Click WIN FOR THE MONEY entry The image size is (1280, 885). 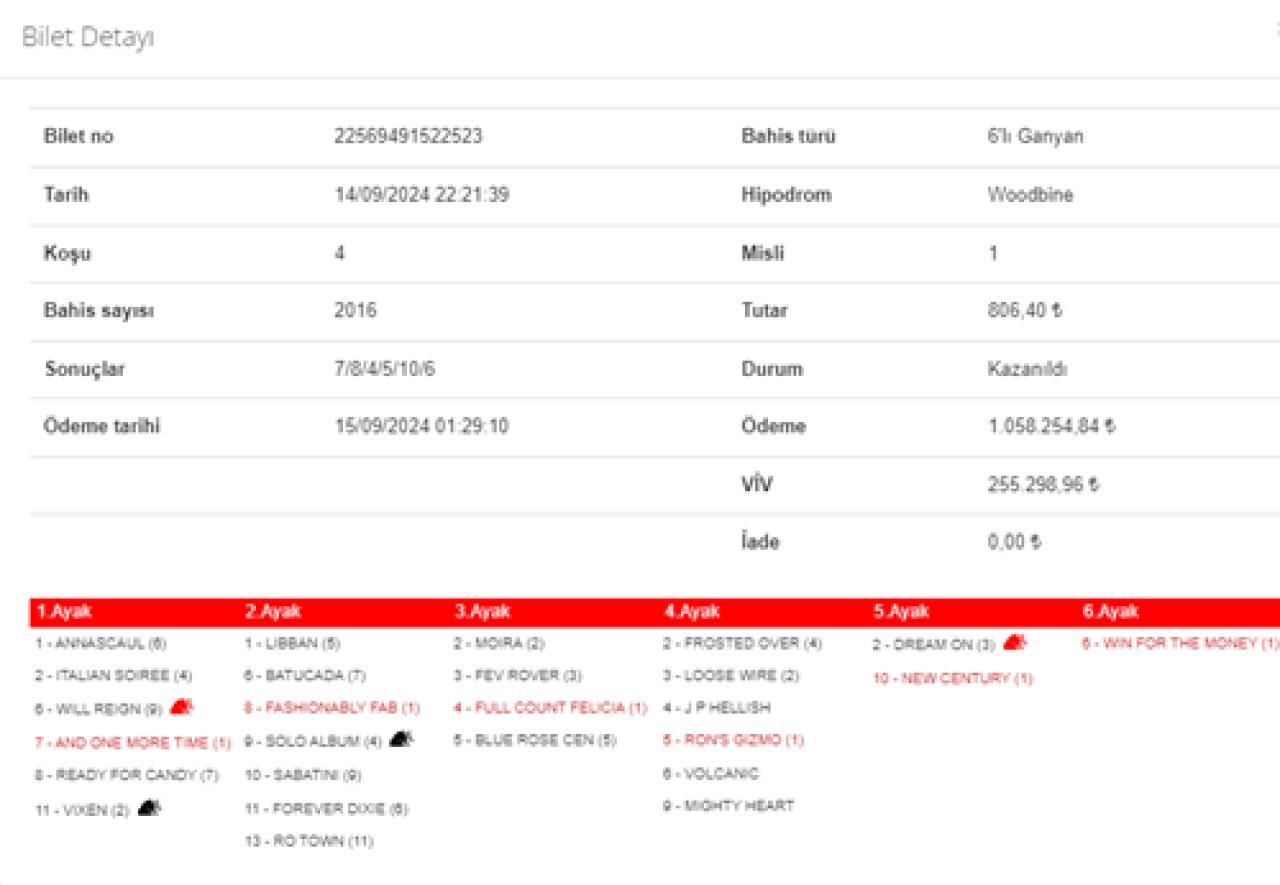click(x=1180, y=644)
